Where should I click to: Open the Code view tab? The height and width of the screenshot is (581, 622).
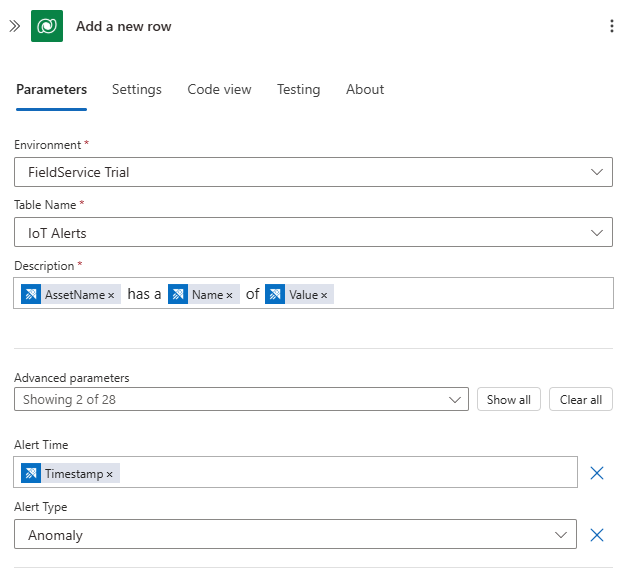219,90
